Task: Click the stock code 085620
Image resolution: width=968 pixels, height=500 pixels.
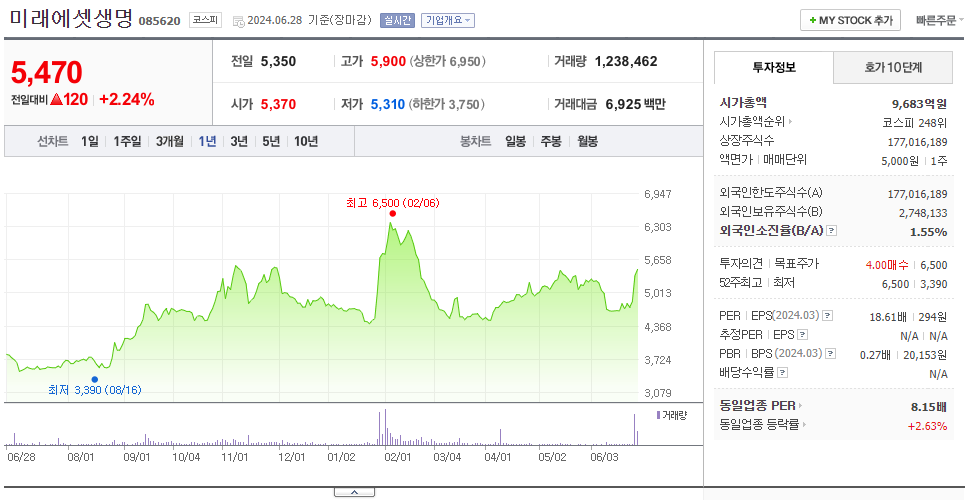Action: pos(159,22)
